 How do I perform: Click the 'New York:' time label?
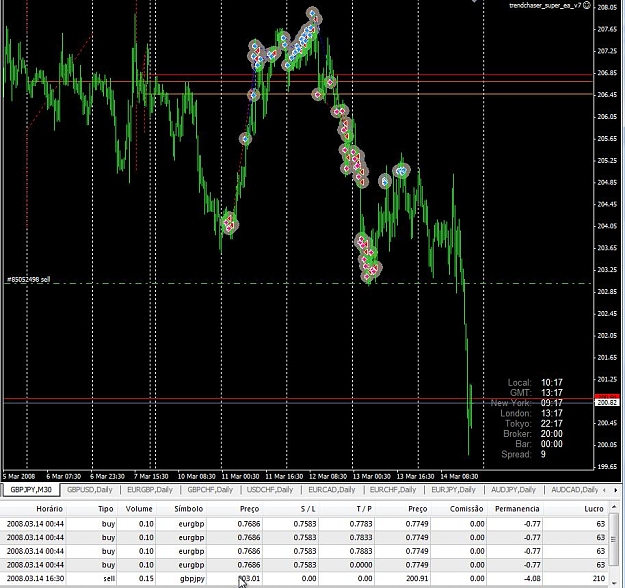[x=511, y=403]
